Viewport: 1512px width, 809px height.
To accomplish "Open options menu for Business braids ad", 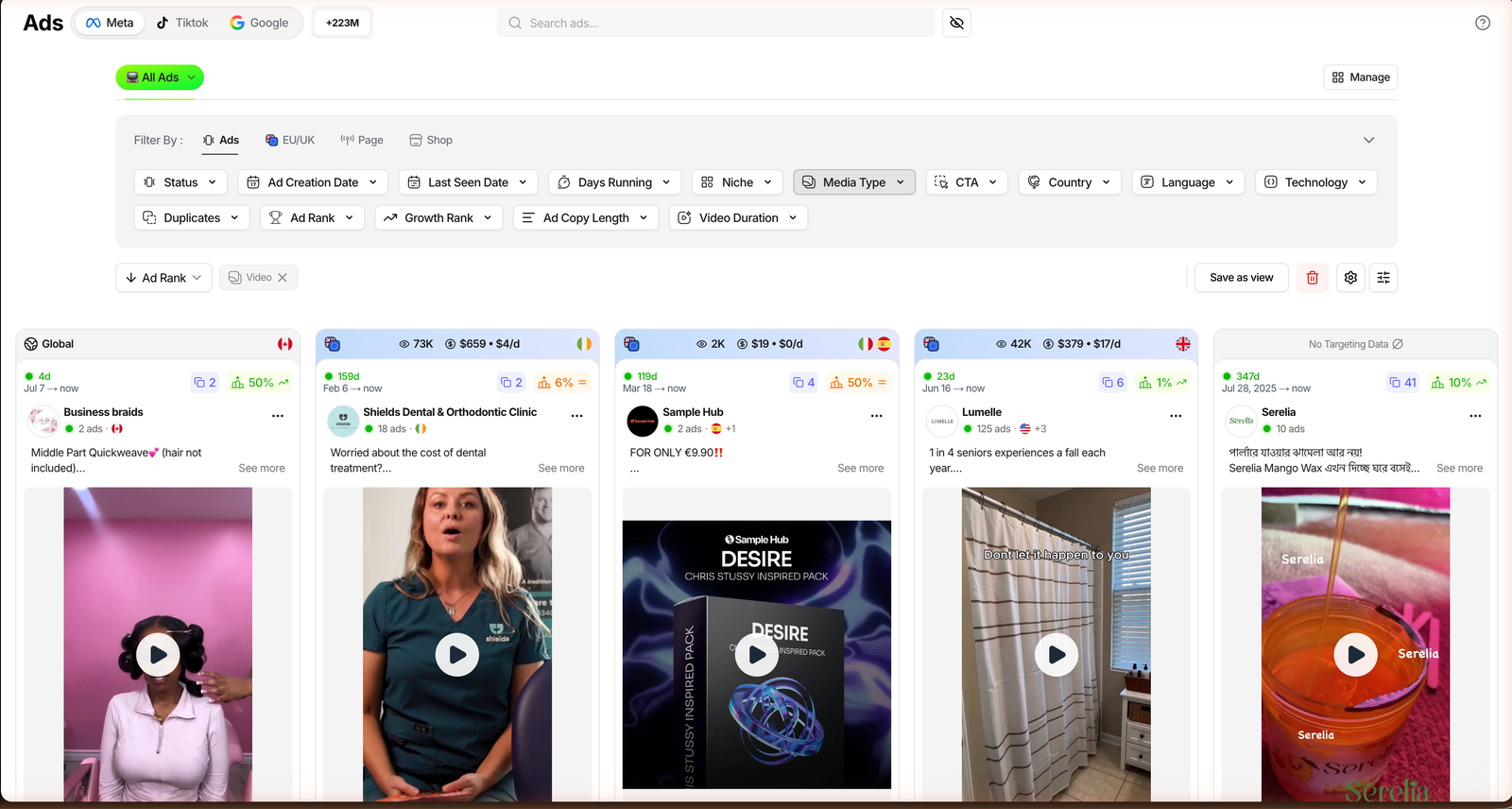I will click(x=278, y=416).
